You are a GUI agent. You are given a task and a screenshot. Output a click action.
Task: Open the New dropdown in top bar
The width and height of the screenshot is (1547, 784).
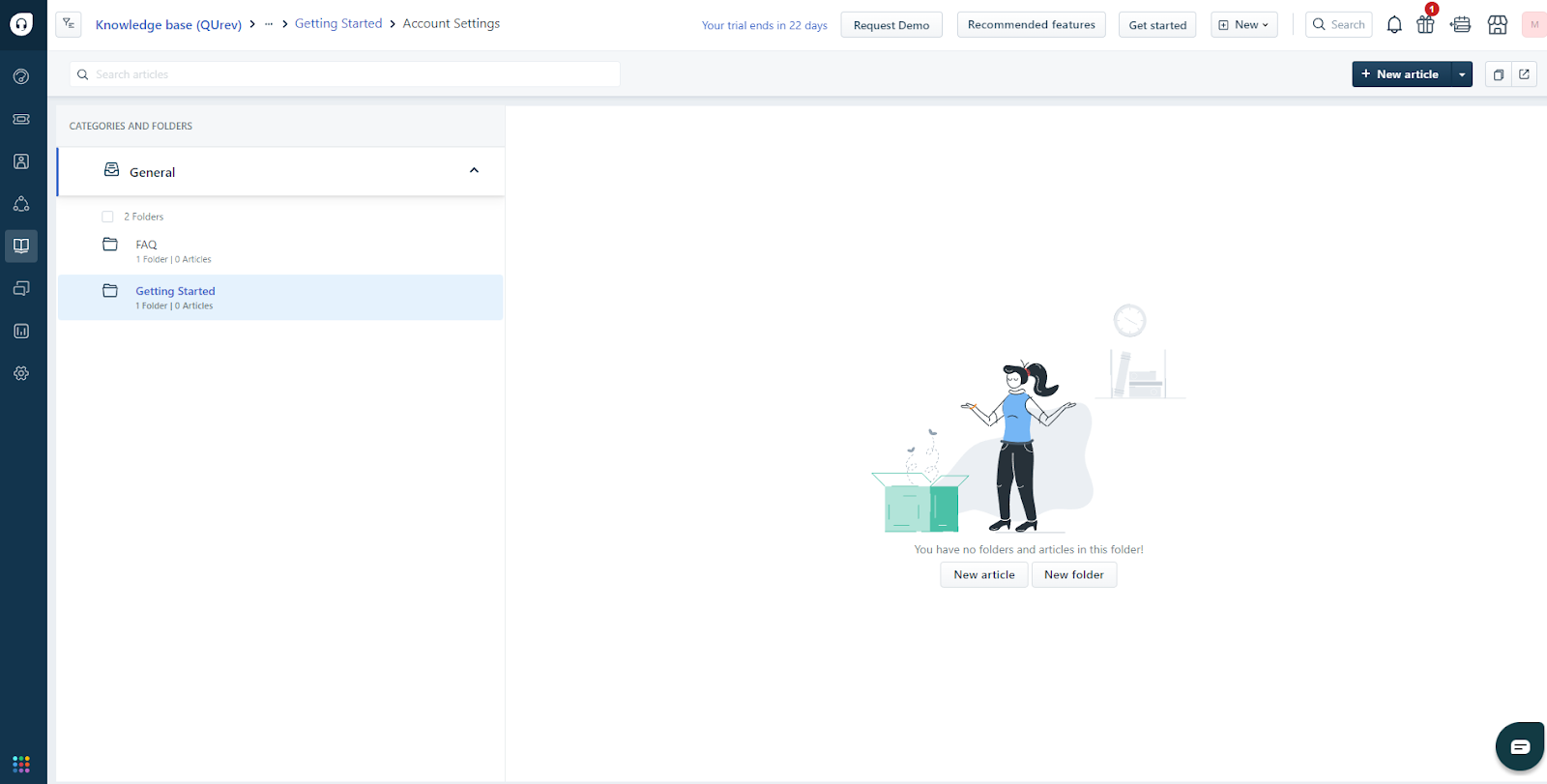click(1243, 25)
